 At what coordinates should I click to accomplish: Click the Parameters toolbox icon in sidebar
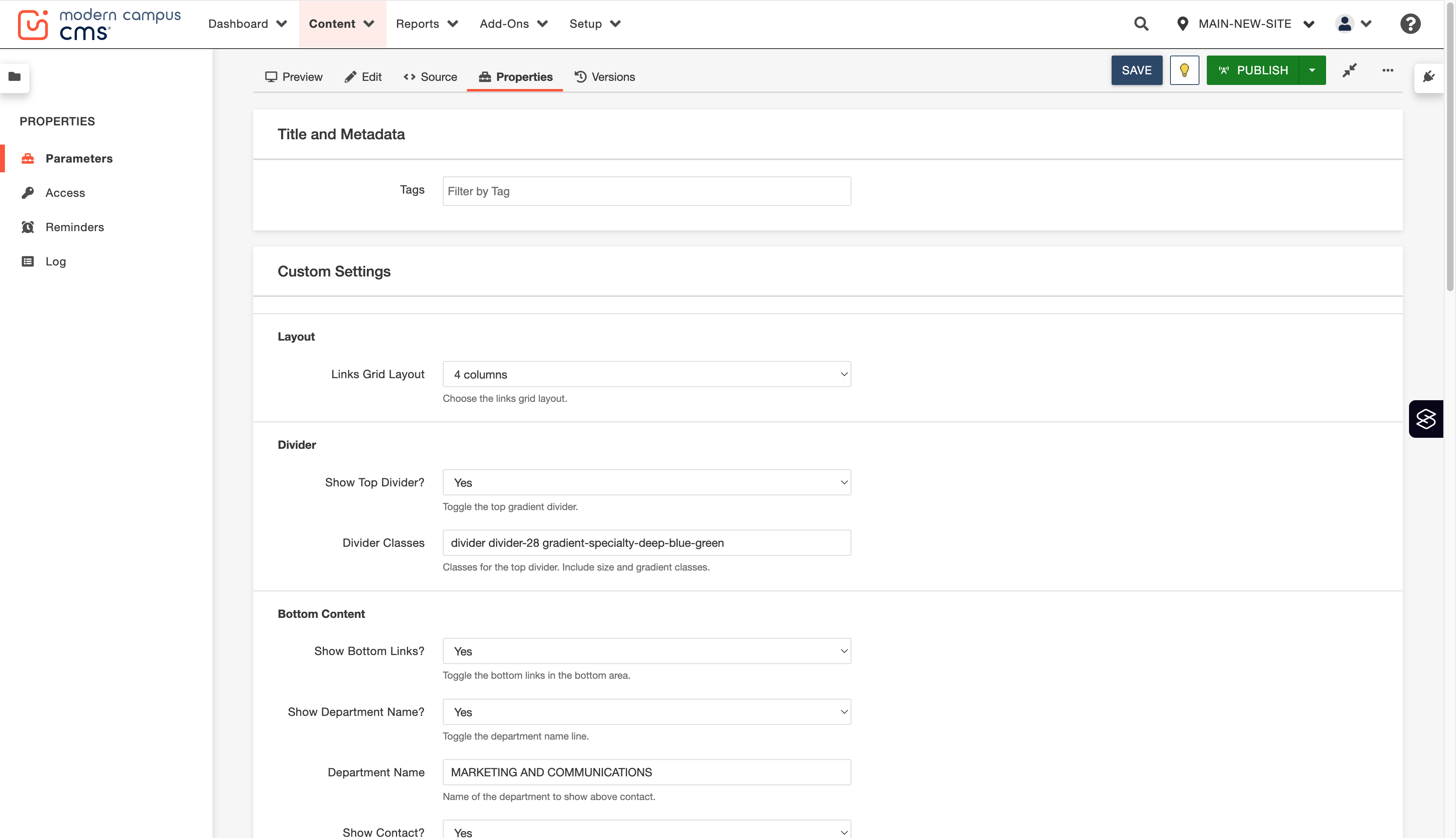point(28,158)
